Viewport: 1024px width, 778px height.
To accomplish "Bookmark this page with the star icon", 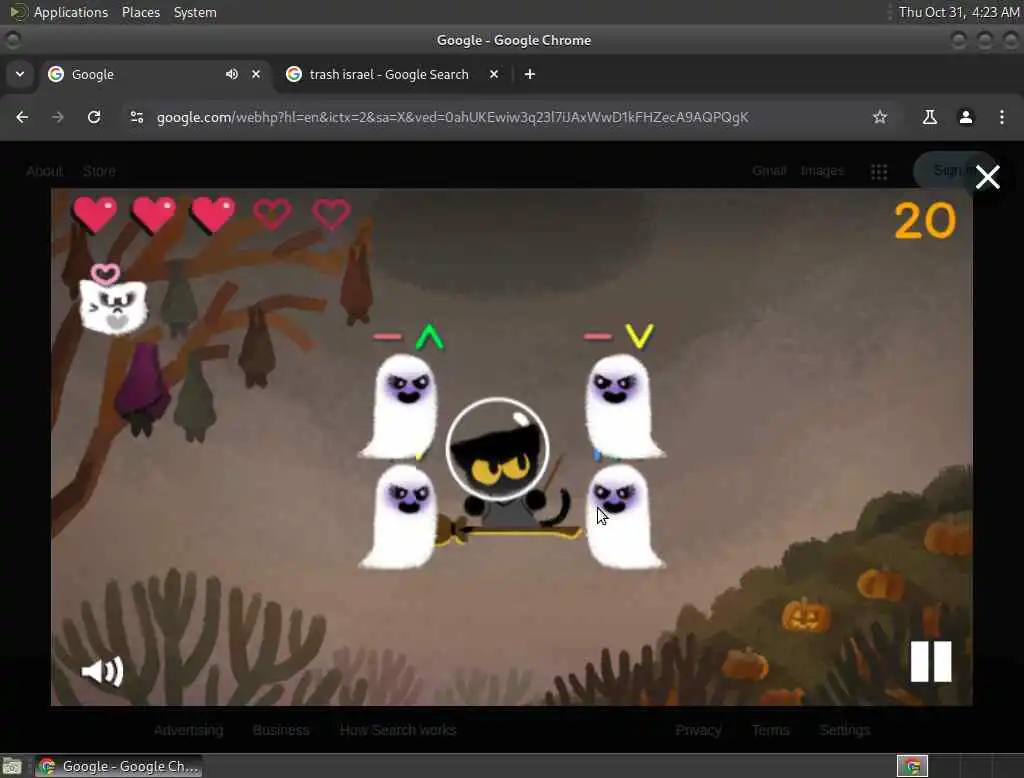I will point(880,117).
